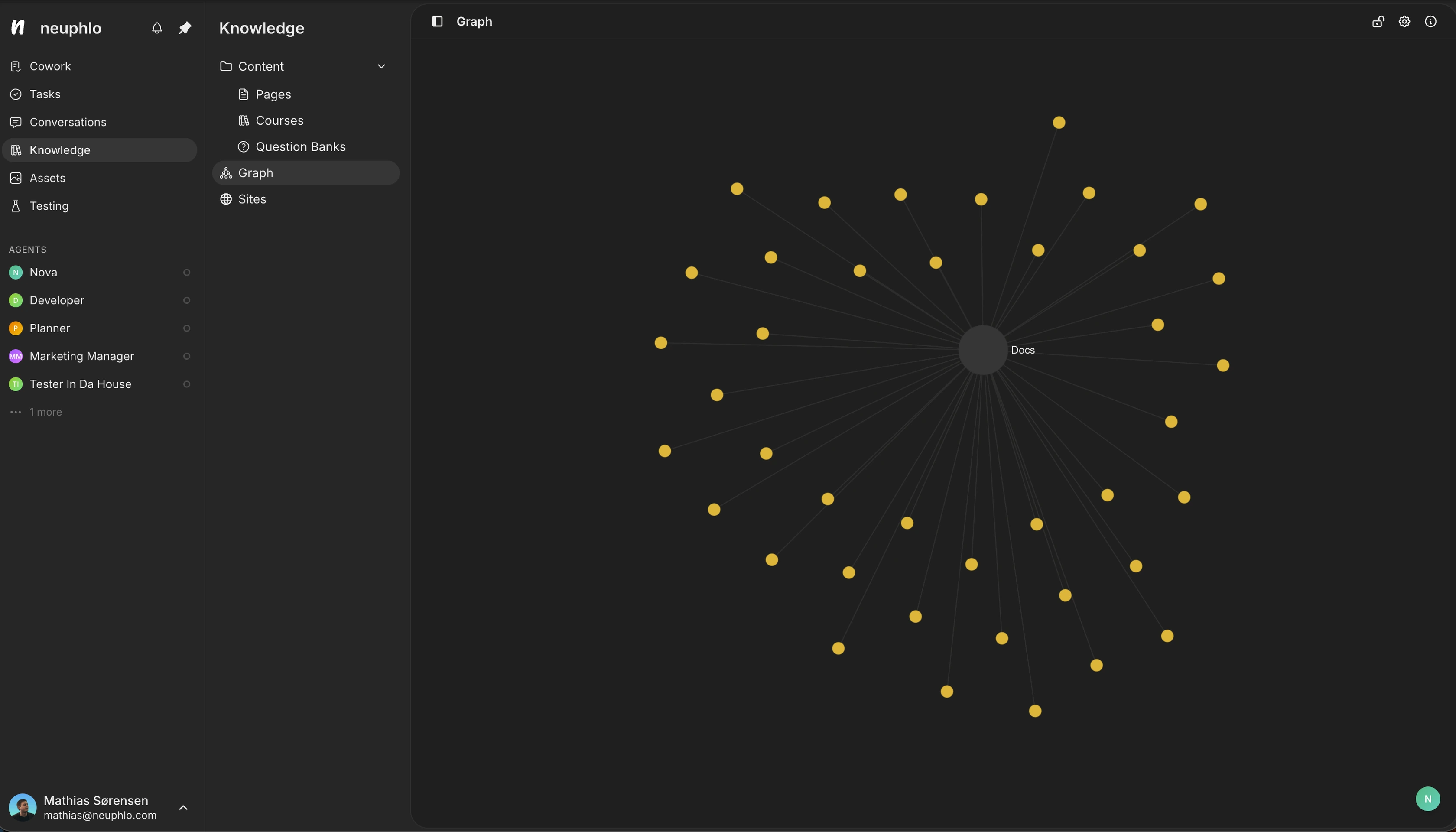Viewport: 1456px width, 832px height.
Task: Click the AGENTS section heading
Action: pyautogui.click(x=27, y=250)
